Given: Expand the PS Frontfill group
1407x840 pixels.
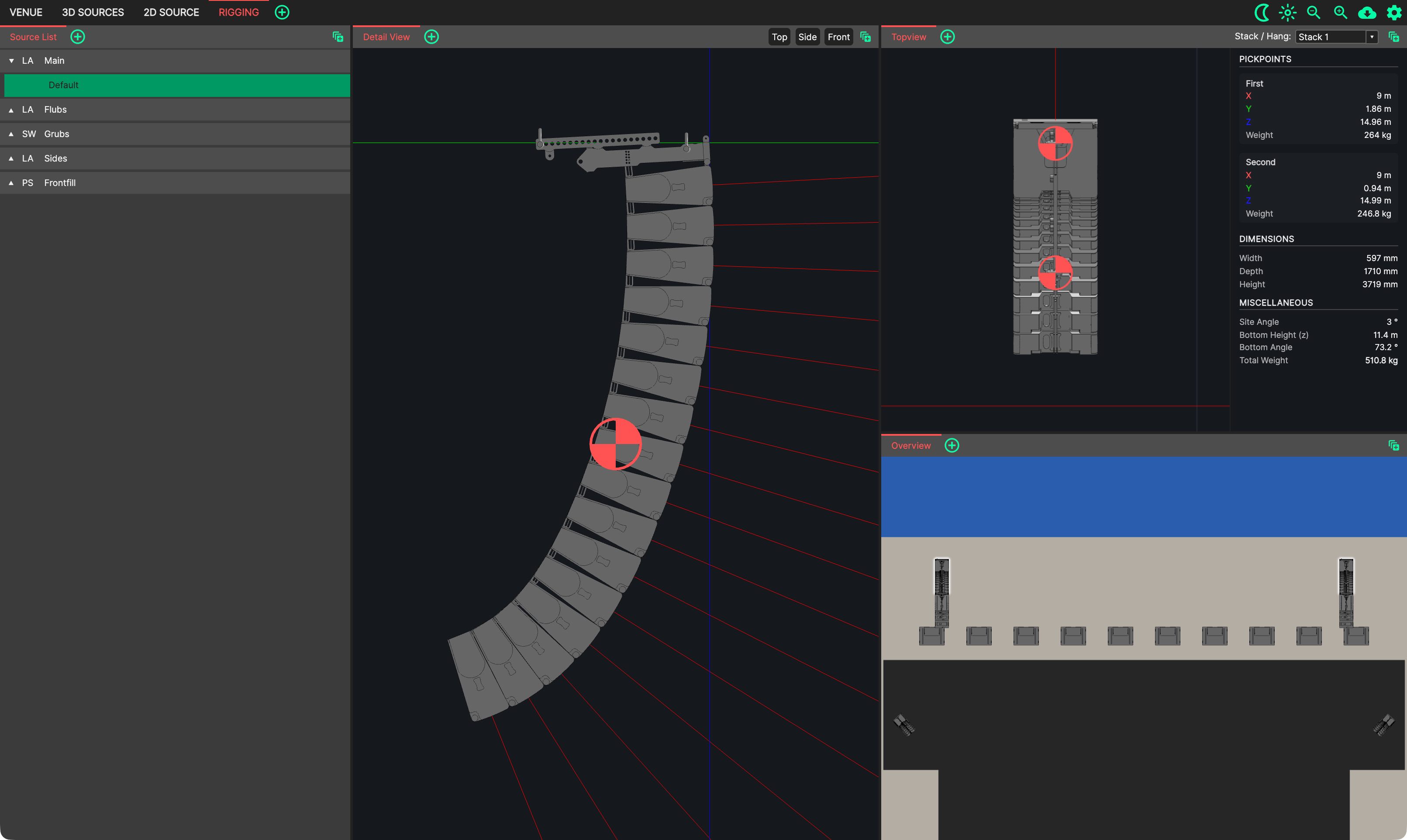Looking at the screenshot, I should point(11,183).
